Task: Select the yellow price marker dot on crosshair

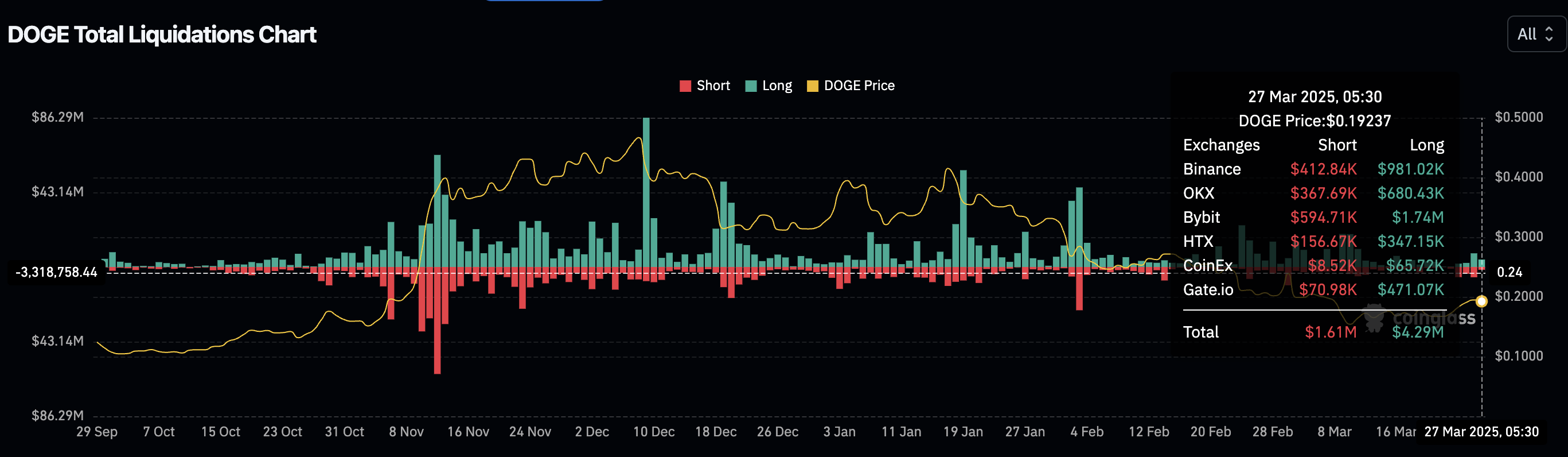Action: (1481, 301)
